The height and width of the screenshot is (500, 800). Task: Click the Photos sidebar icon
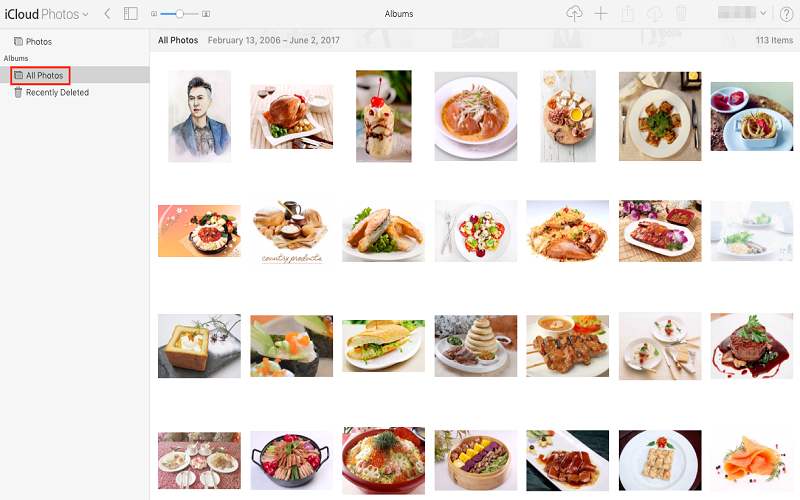(x=18, y=41)
